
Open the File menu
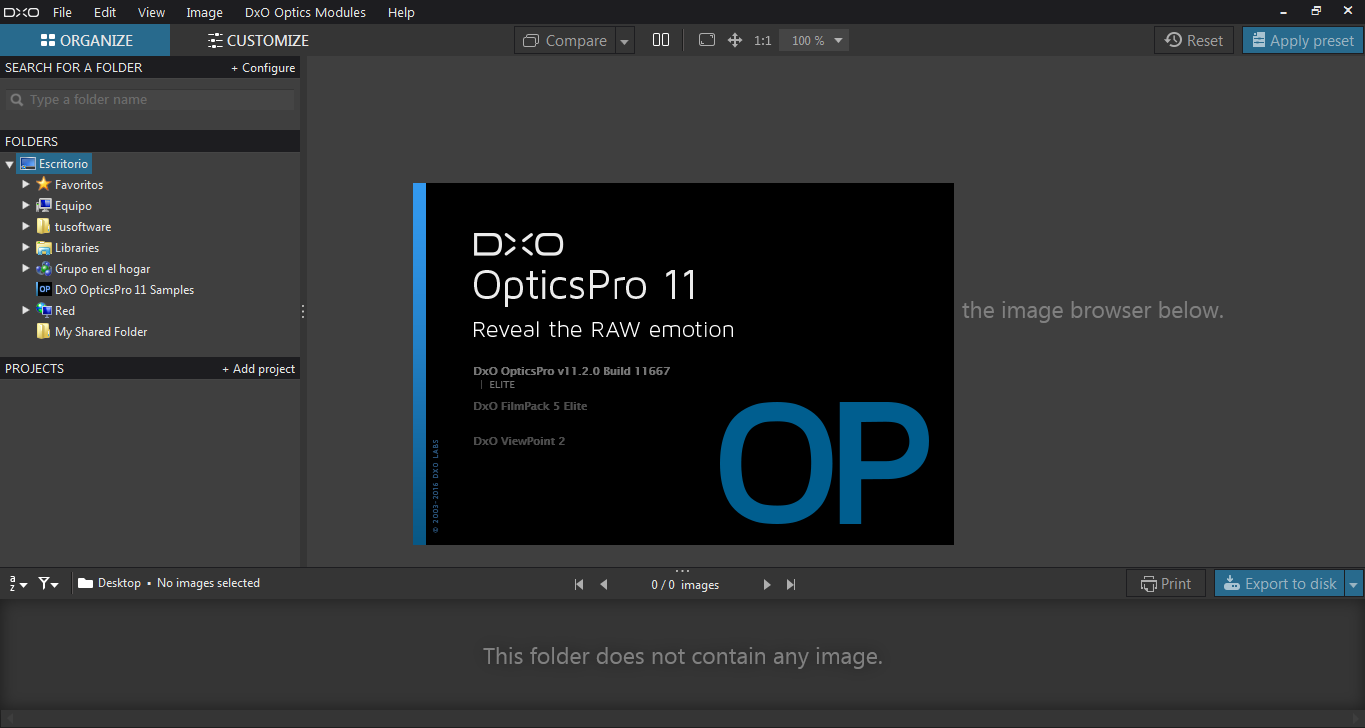(62, 12)
